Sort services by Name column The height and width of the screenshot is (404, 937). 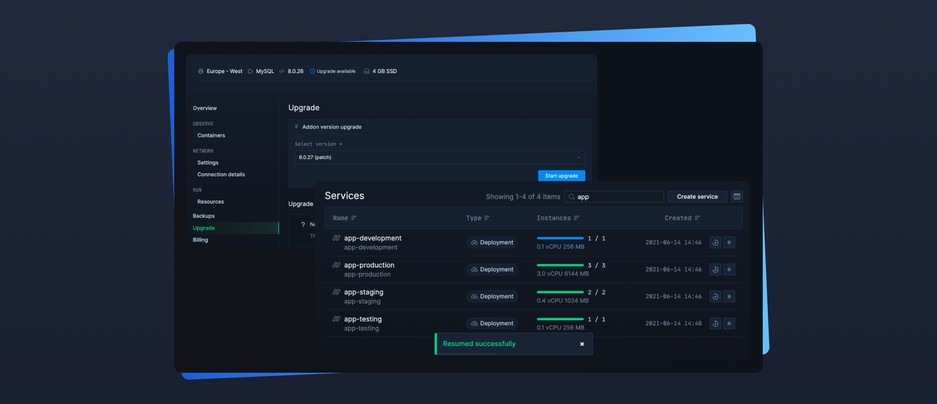pyautogui.click(x=345, y=218)
